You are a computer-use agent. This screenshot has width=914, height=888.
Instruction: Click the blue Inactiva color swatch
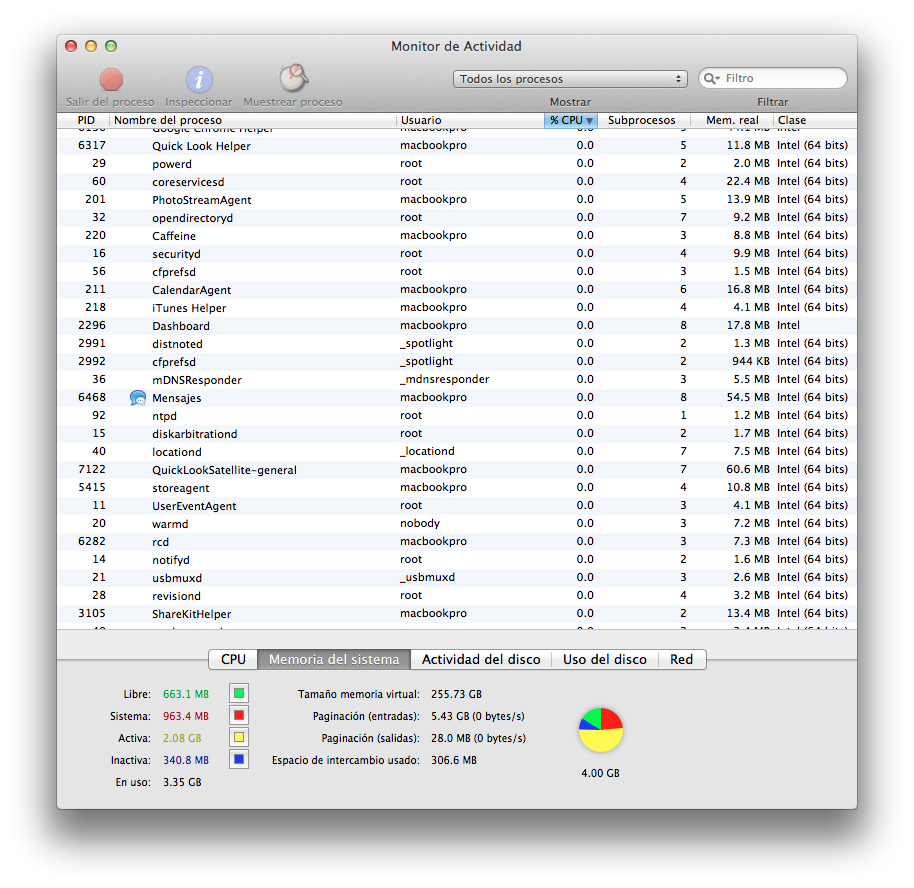point(239,759)
